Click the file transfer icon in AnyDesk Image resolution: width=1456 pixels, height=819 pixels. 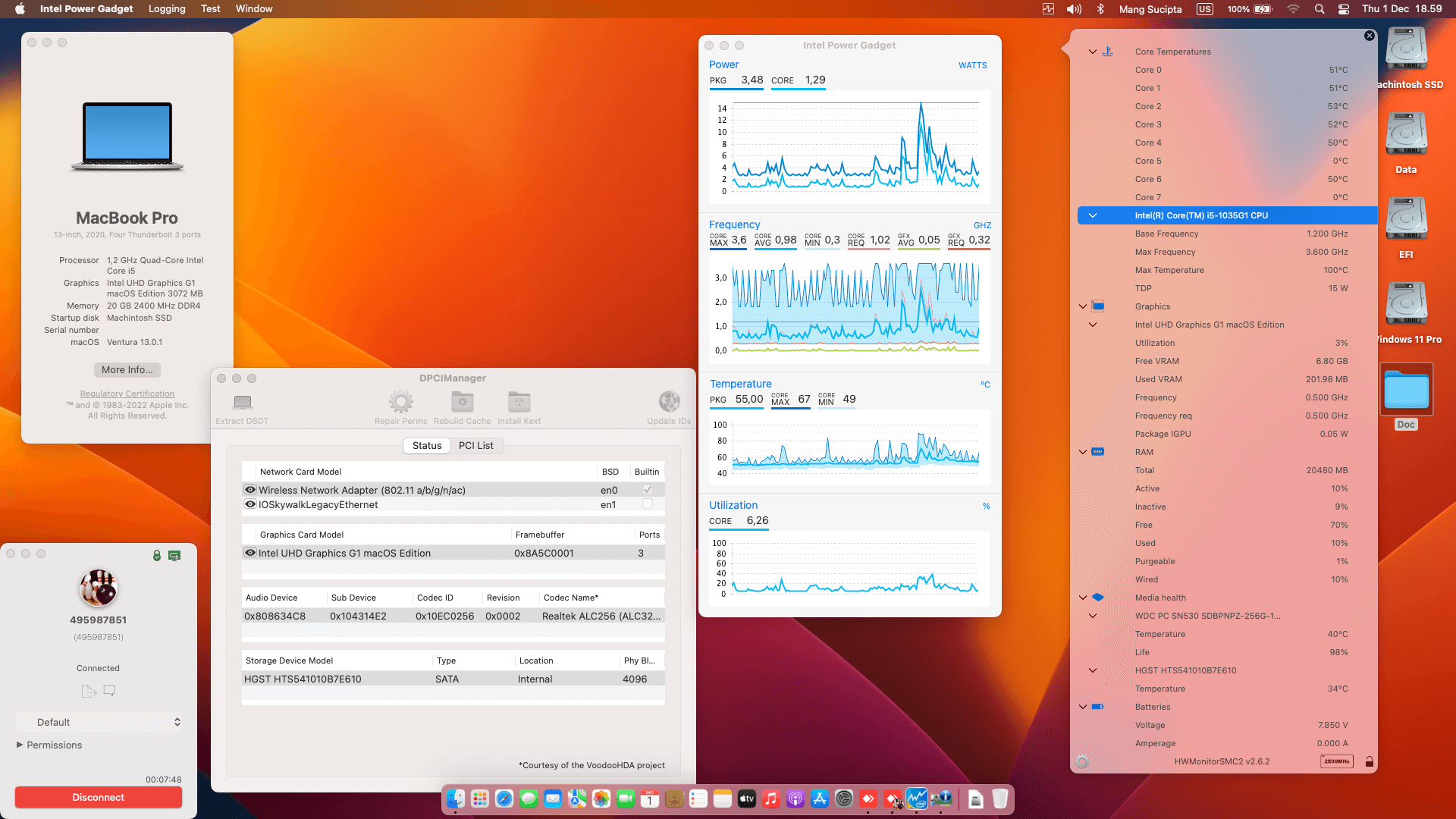(x=89, y=691)
